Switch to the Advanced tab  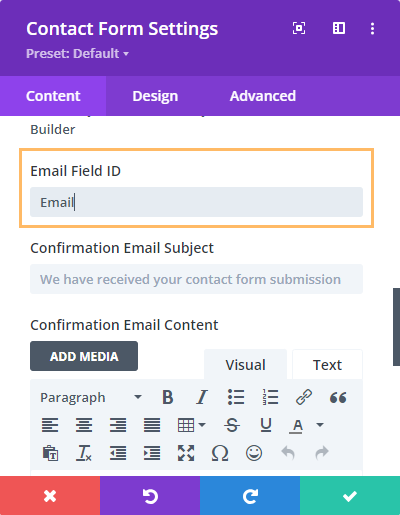point(263,96)
